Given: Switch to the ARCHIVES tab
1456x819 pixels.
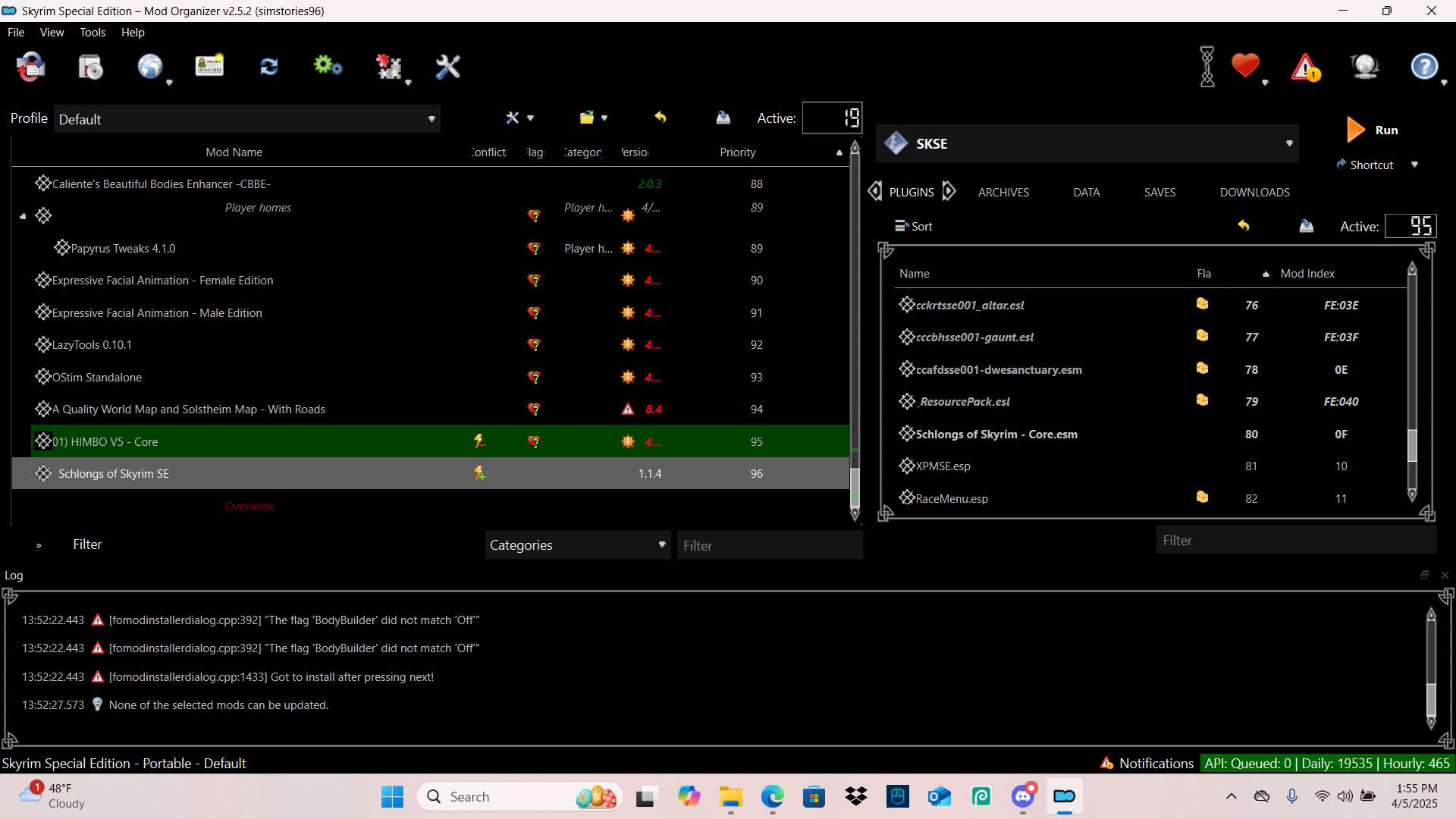Looking at the screenshot, I should pos(1003,193).
